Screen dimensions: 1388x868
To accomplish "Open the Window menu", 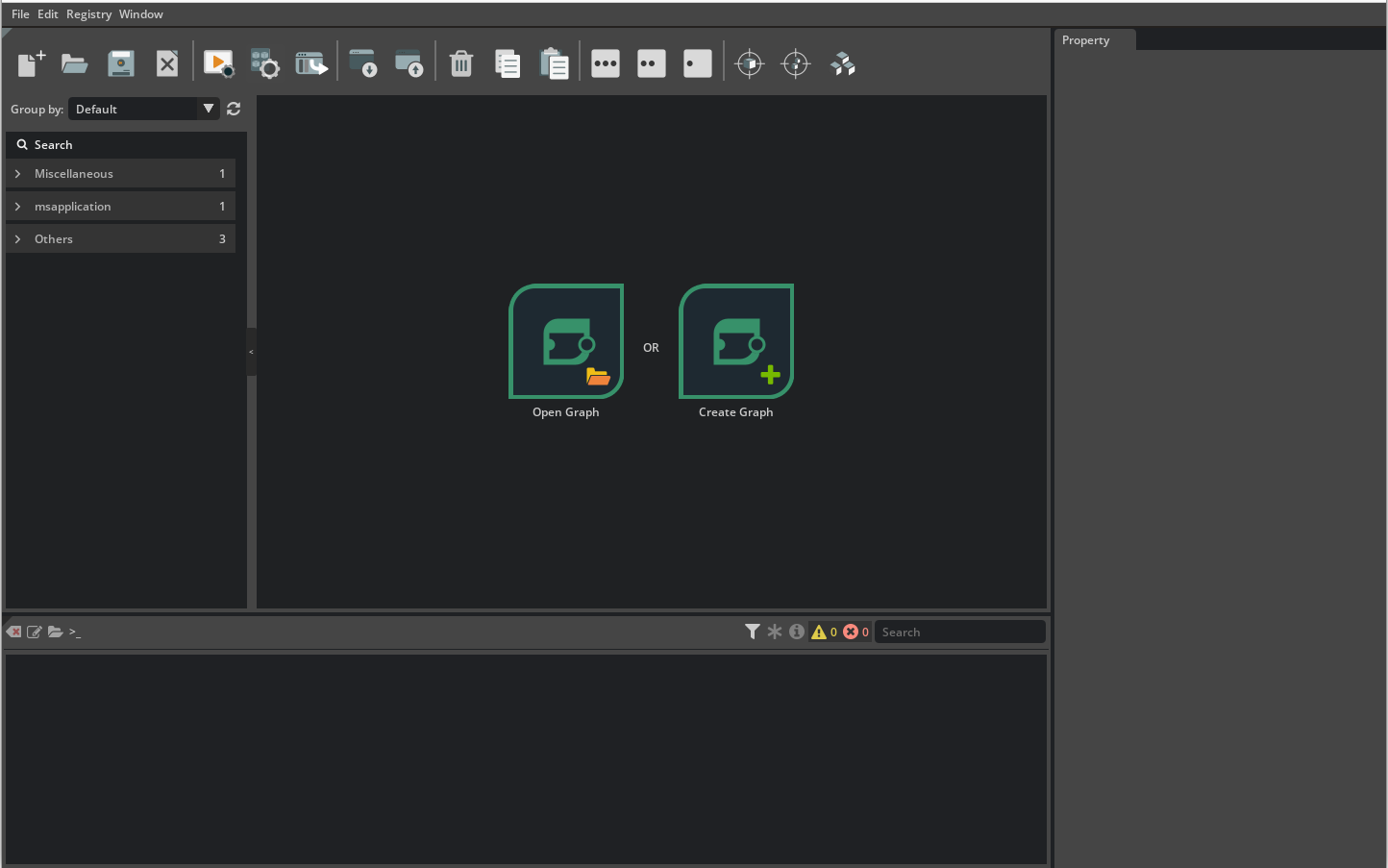I will (141, 14).
